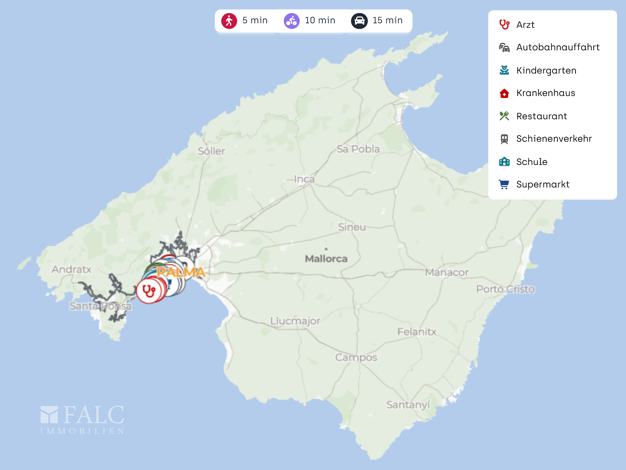Click the Manacor town label
The width and height of the screenshot is (626, 470).
[446, 272]
